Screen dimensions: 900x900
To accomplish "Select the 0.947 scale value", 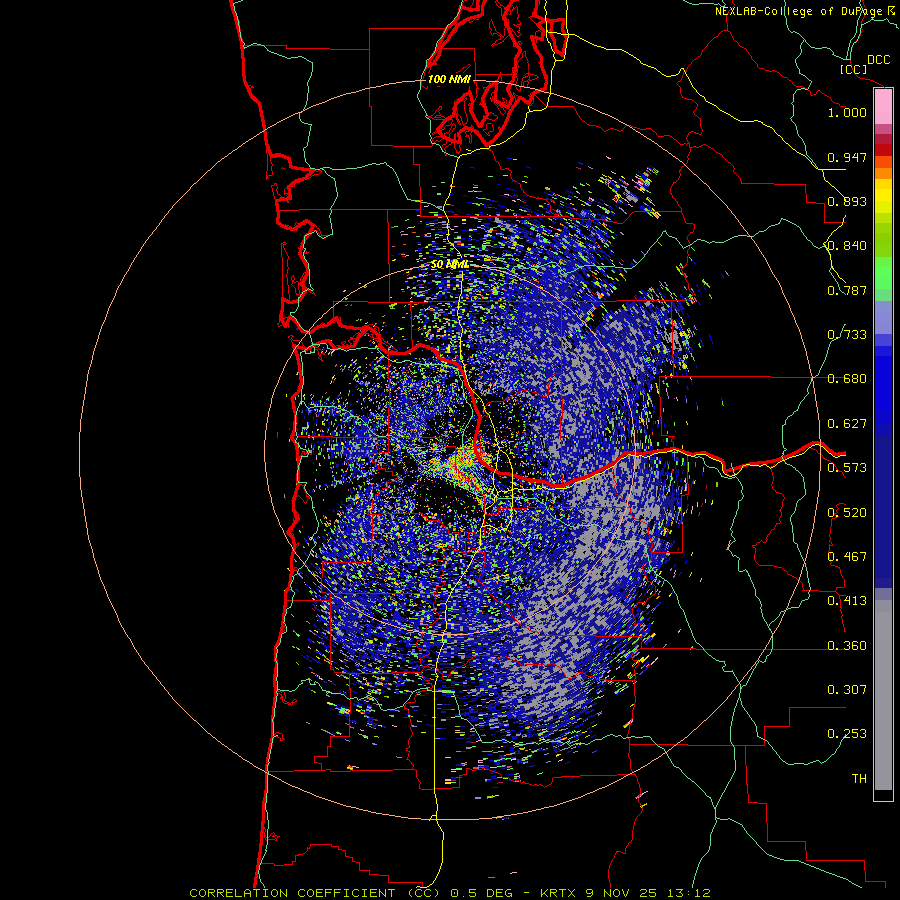I will [x=847, y=157].
